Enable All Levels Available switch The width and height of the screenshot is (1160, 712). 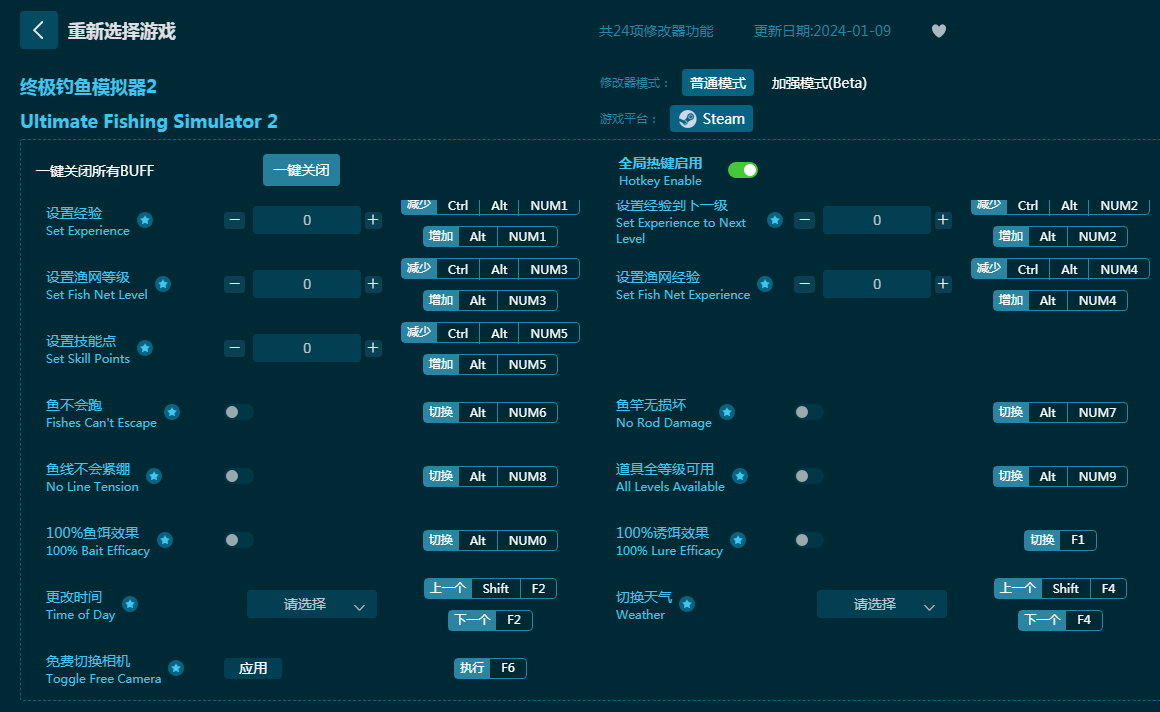[x=809, y=476]
